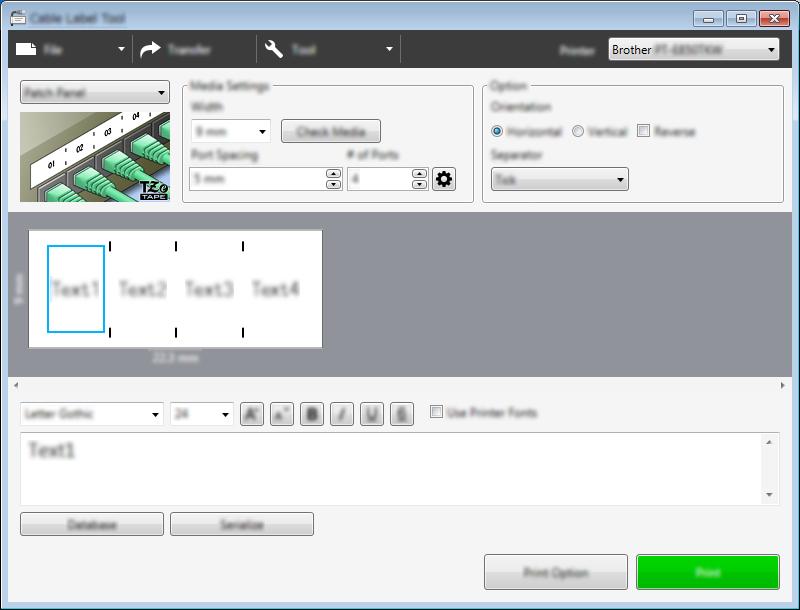Select the Text1 block in label preview
The height and width of the screenshot is (610, 800).
click(x=76, y=289)
